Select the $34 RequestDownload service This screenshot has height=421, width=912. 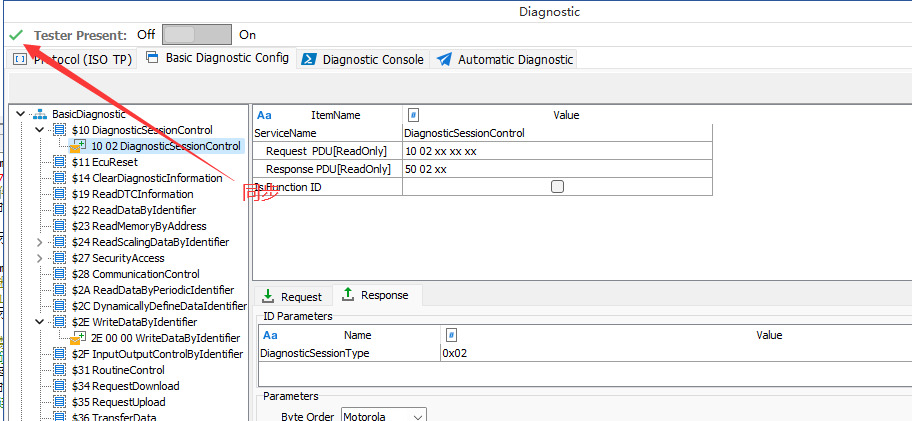click(125, 386)
